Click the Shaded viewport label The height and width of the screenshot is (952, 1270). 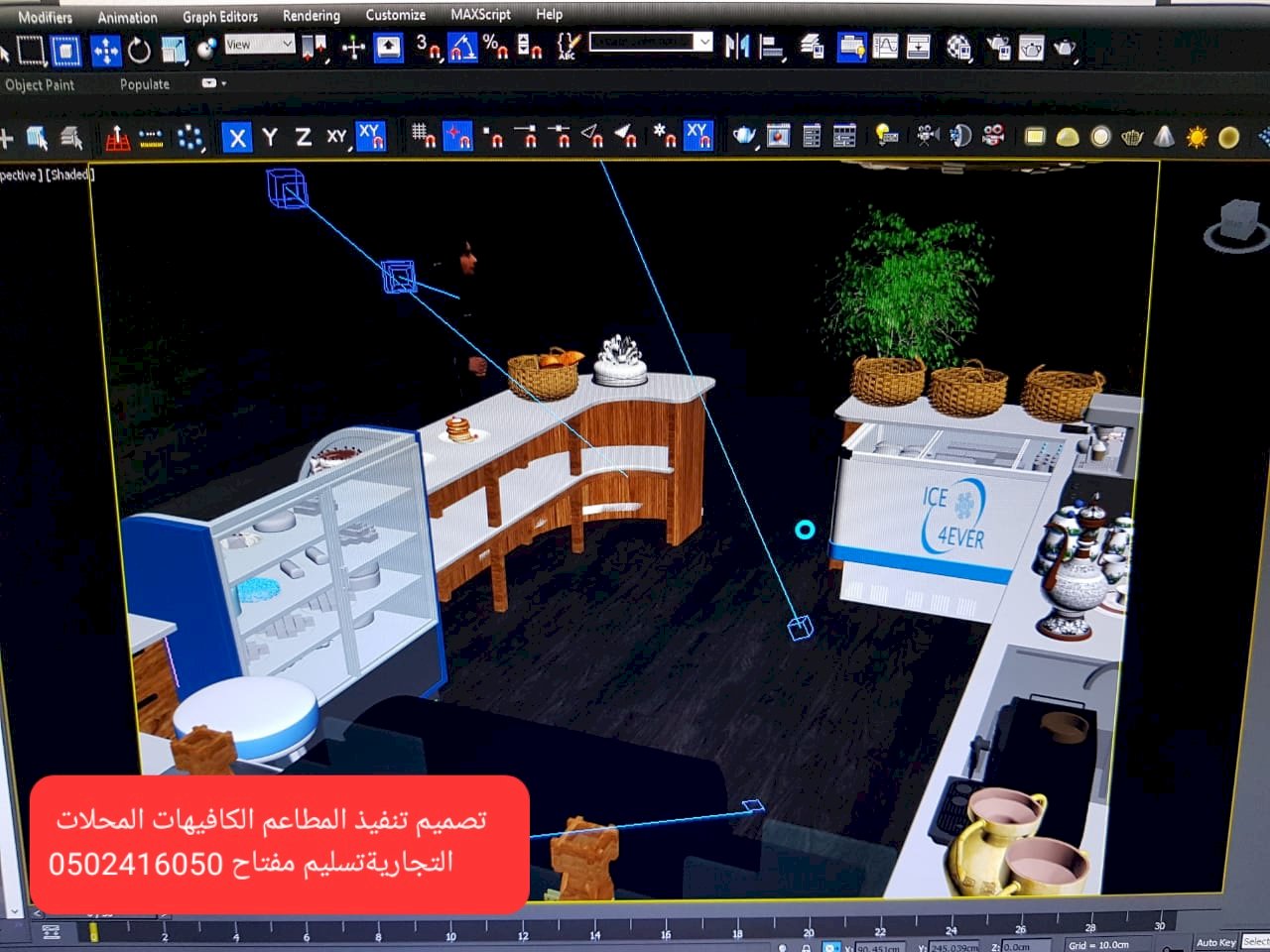69,175
